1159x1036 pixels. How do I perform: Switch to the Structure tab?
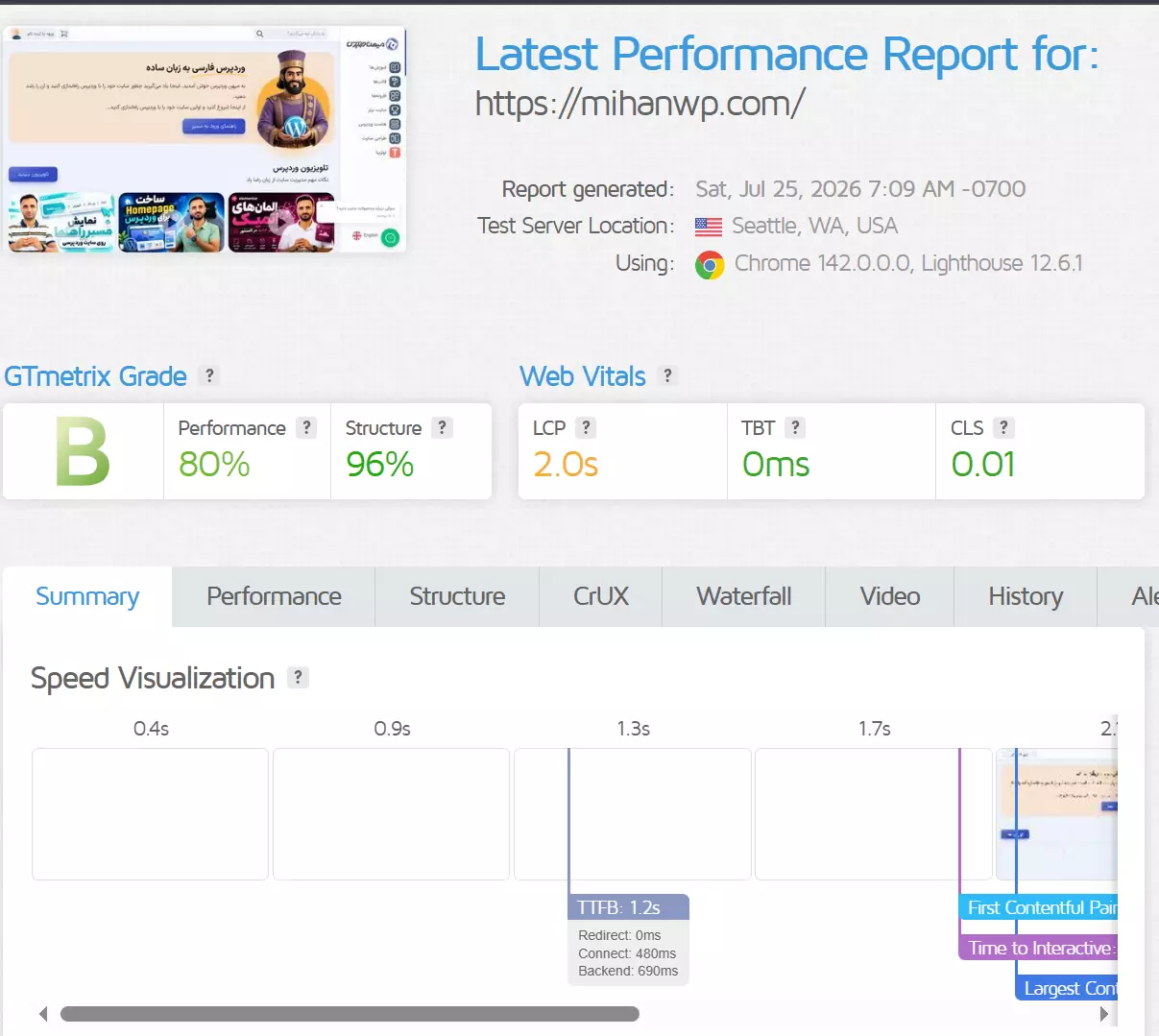(x=457, y=596)
